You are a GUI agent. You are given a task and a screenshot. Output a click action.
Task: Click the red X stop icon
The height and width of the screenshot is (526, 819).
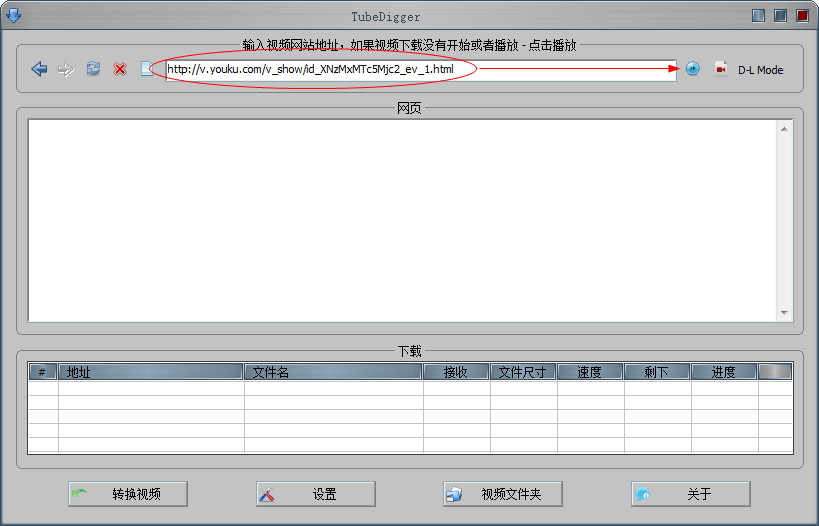pyautogui.click(x=120, y=69)
